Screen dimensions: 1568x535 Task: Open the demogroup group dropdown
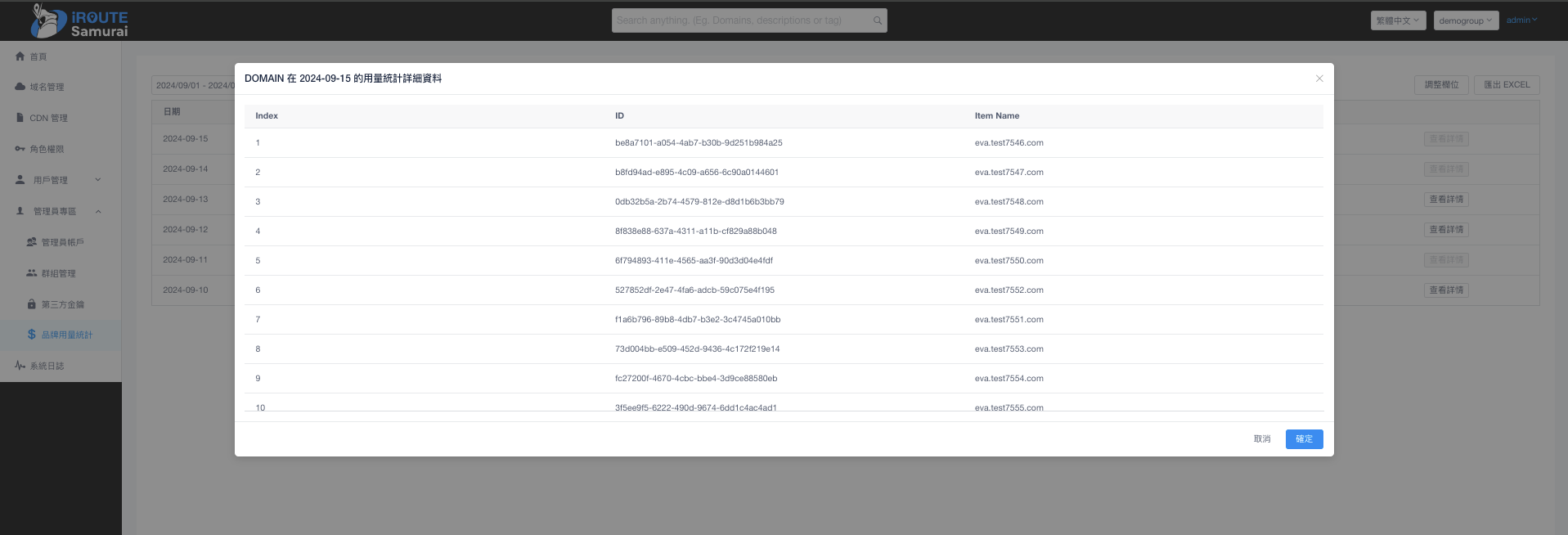(x=1466, y=20)
